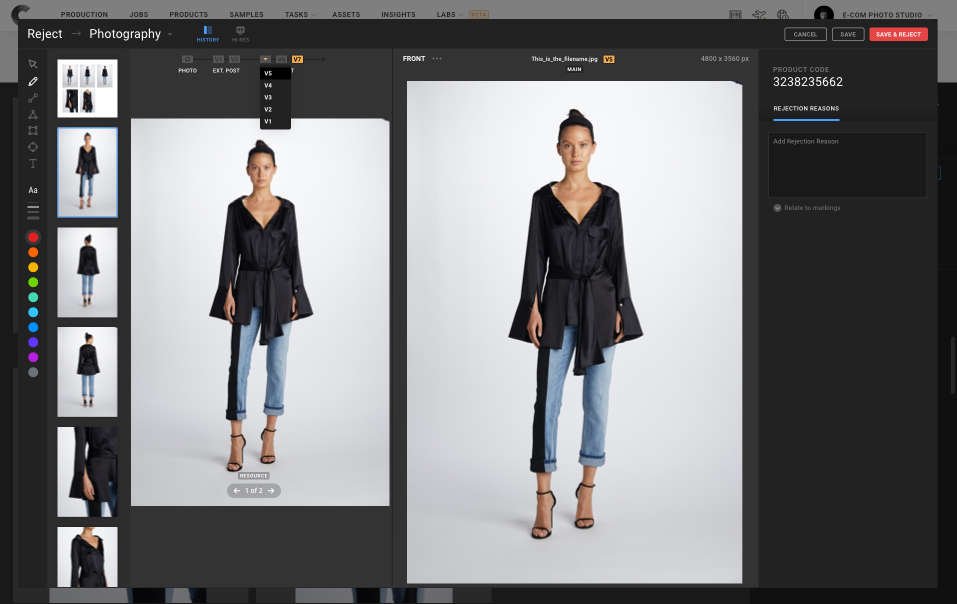
Task: Click the airplane icon in top bar
Action: pos(759,15)
